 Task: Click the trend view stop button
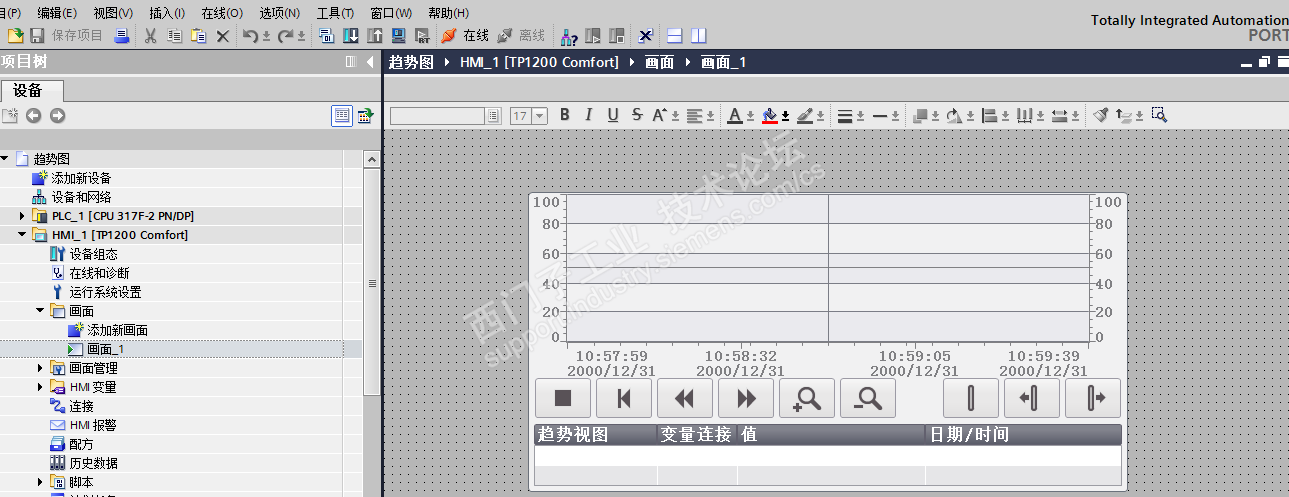563,398
